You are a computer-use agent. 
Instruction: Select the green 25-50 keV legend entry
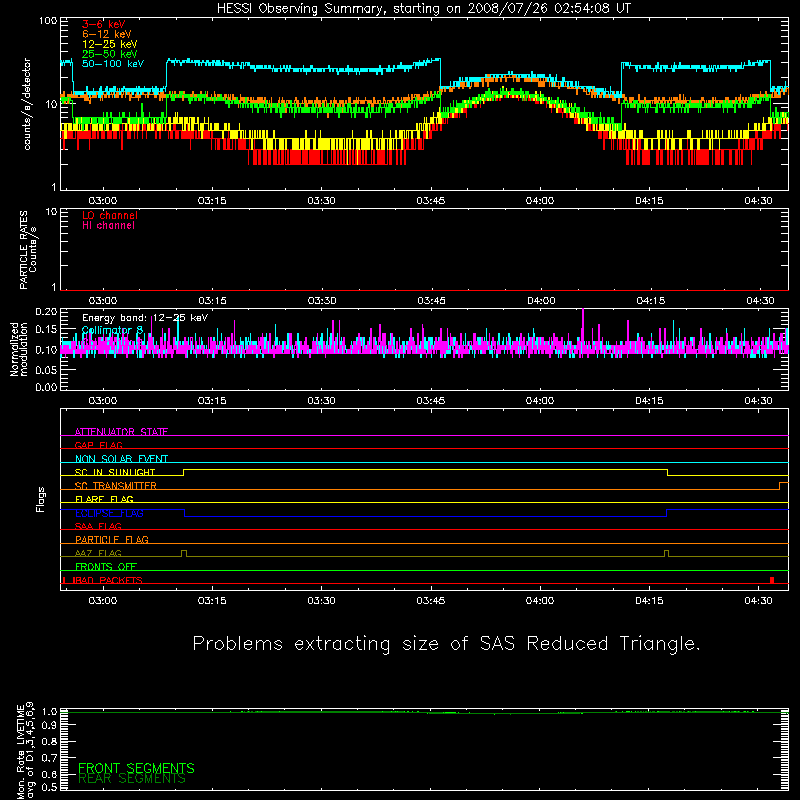(x=110, y=54)
